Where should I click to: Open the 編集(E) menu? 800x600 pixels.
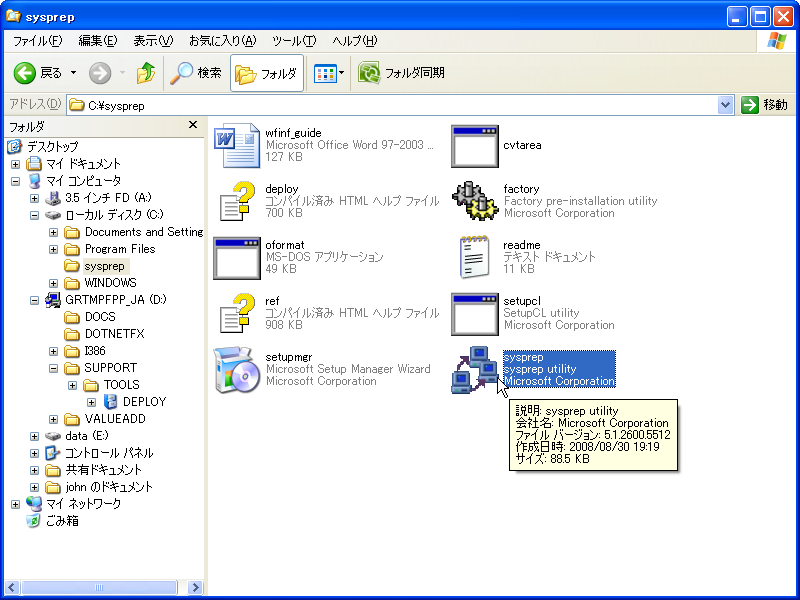97,41
